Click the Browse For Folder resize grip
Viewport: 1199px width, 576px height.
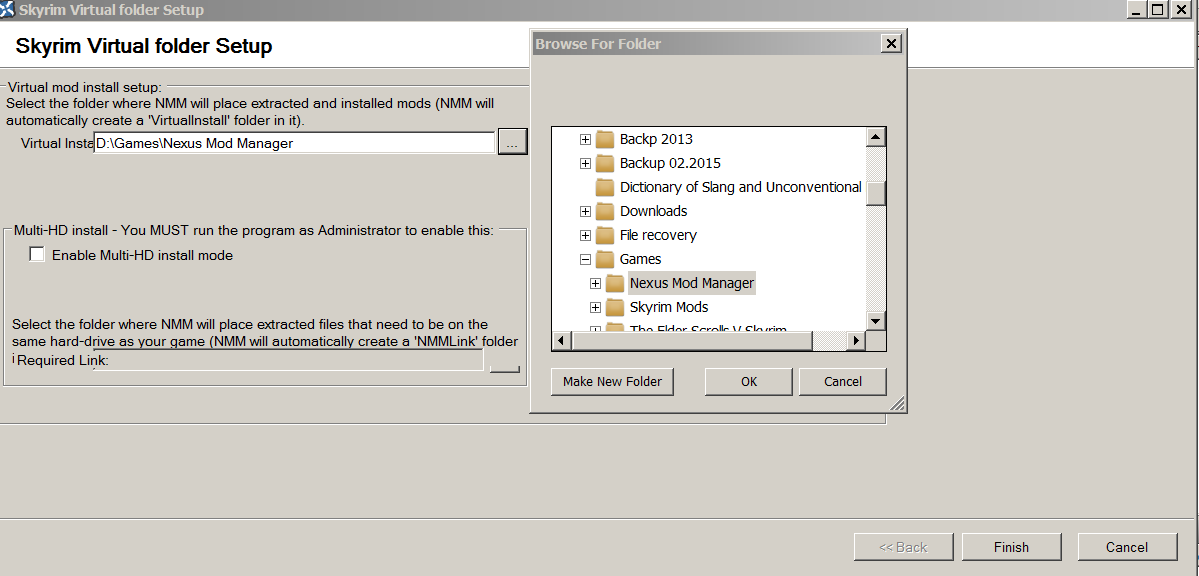pyautogui.click(x=898, y=404)
